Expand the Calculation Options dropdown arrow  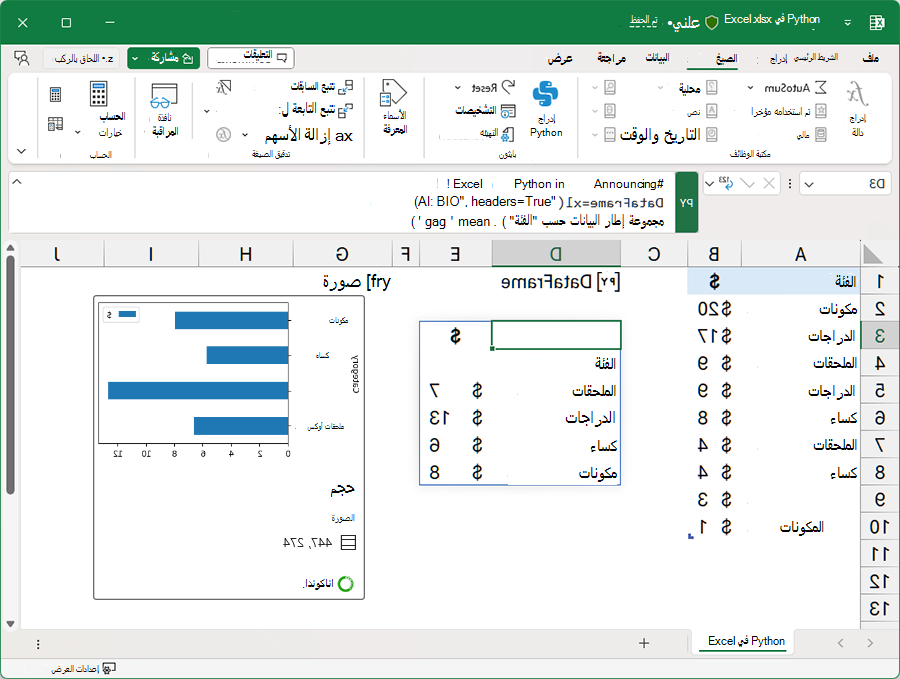tap(78, 133)
